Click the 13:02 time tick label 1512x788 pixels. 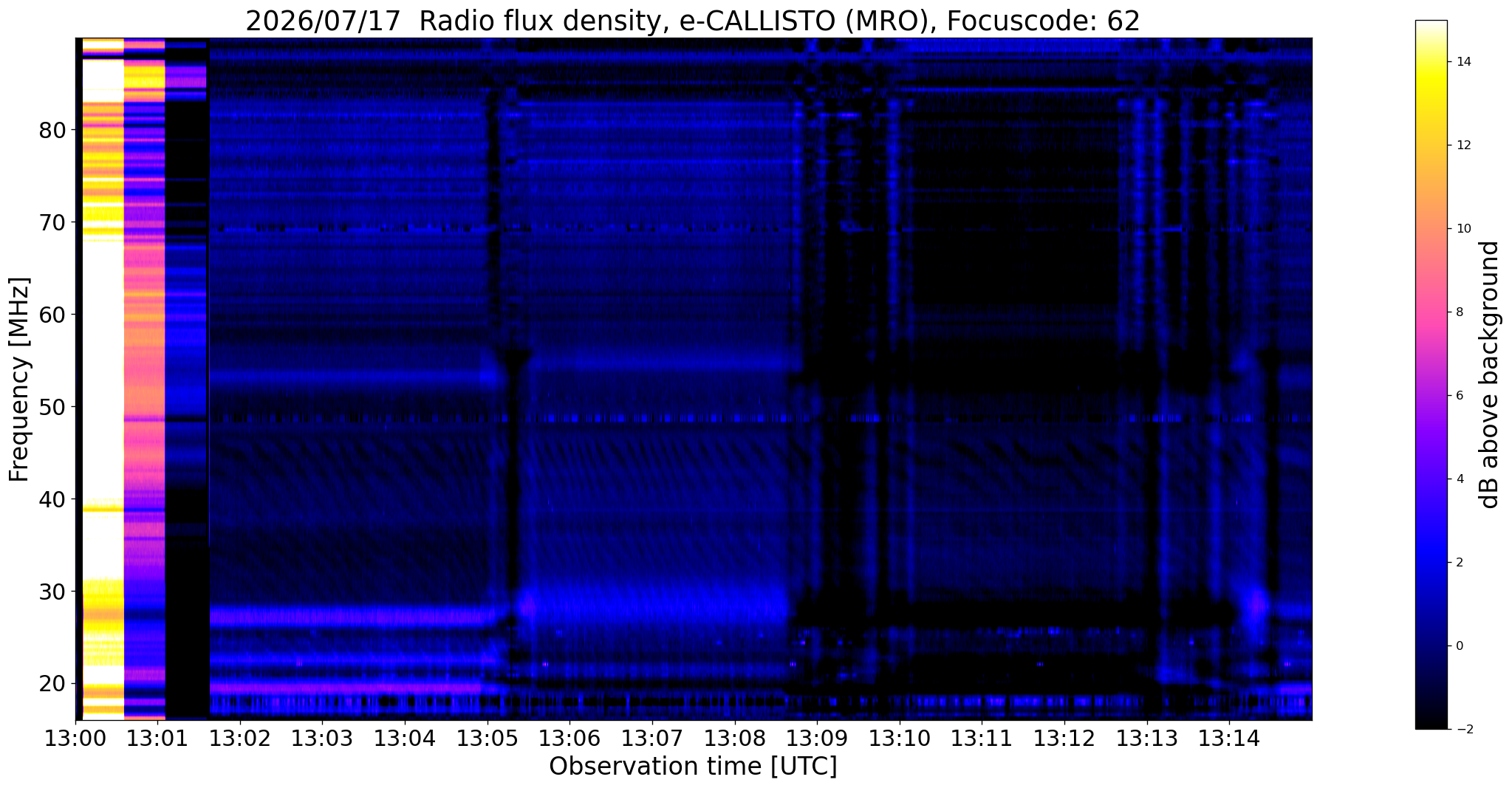click(240, 738)
